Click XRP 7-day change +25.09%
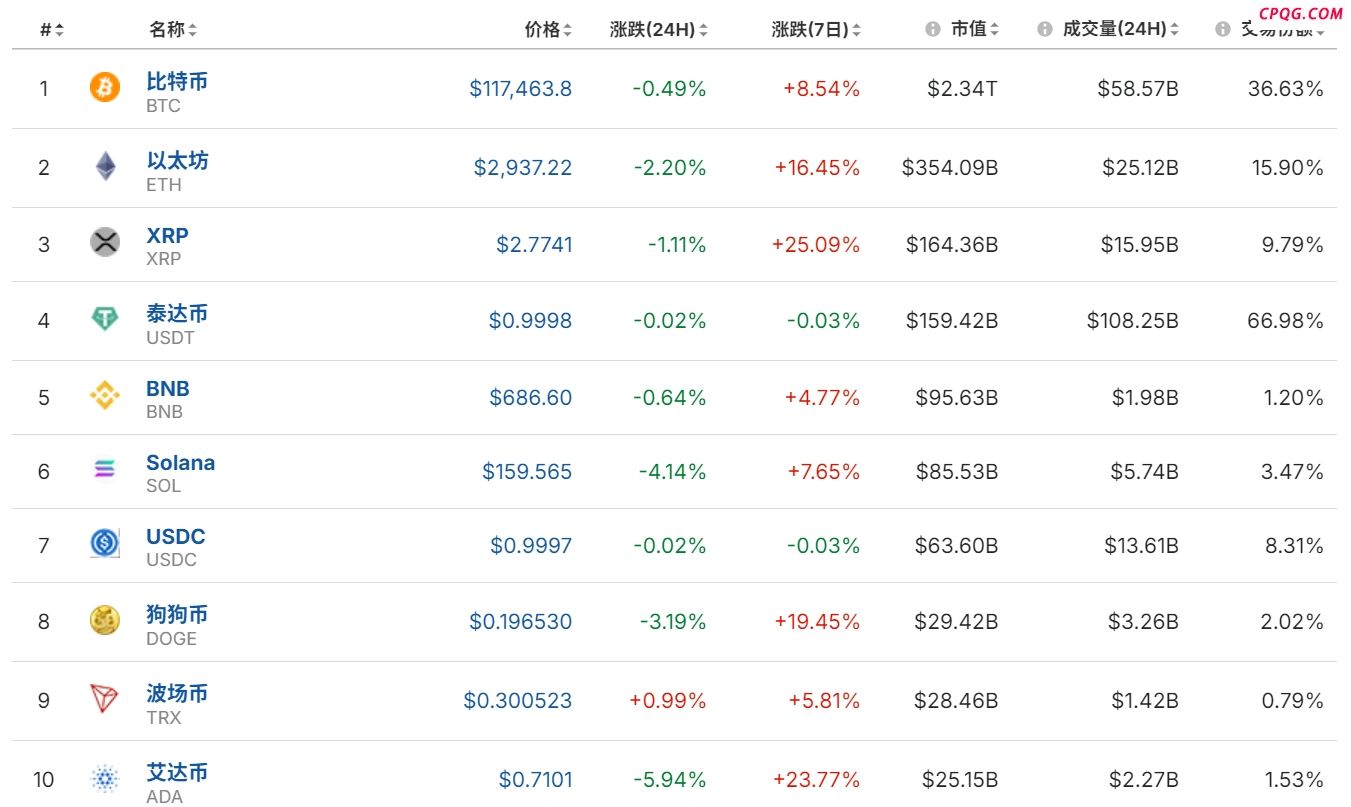The height and width of the screenshot is (807, 1351). [816, 244]
